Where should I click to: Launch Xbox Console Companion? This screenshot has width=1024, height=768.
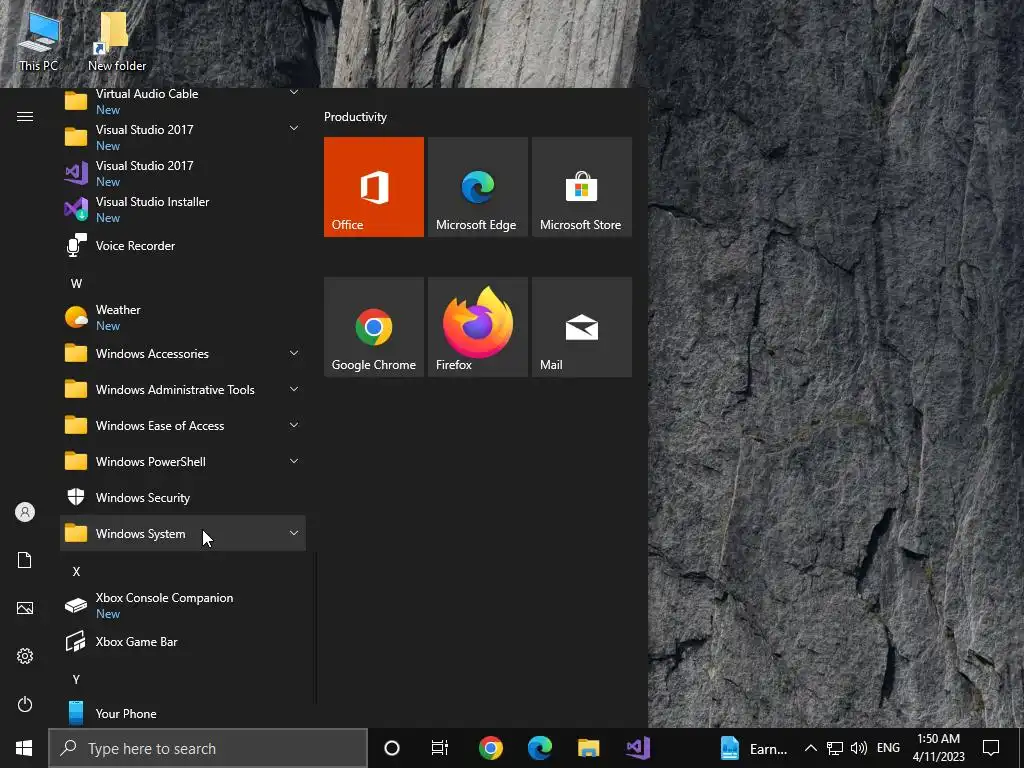[183, 605]
